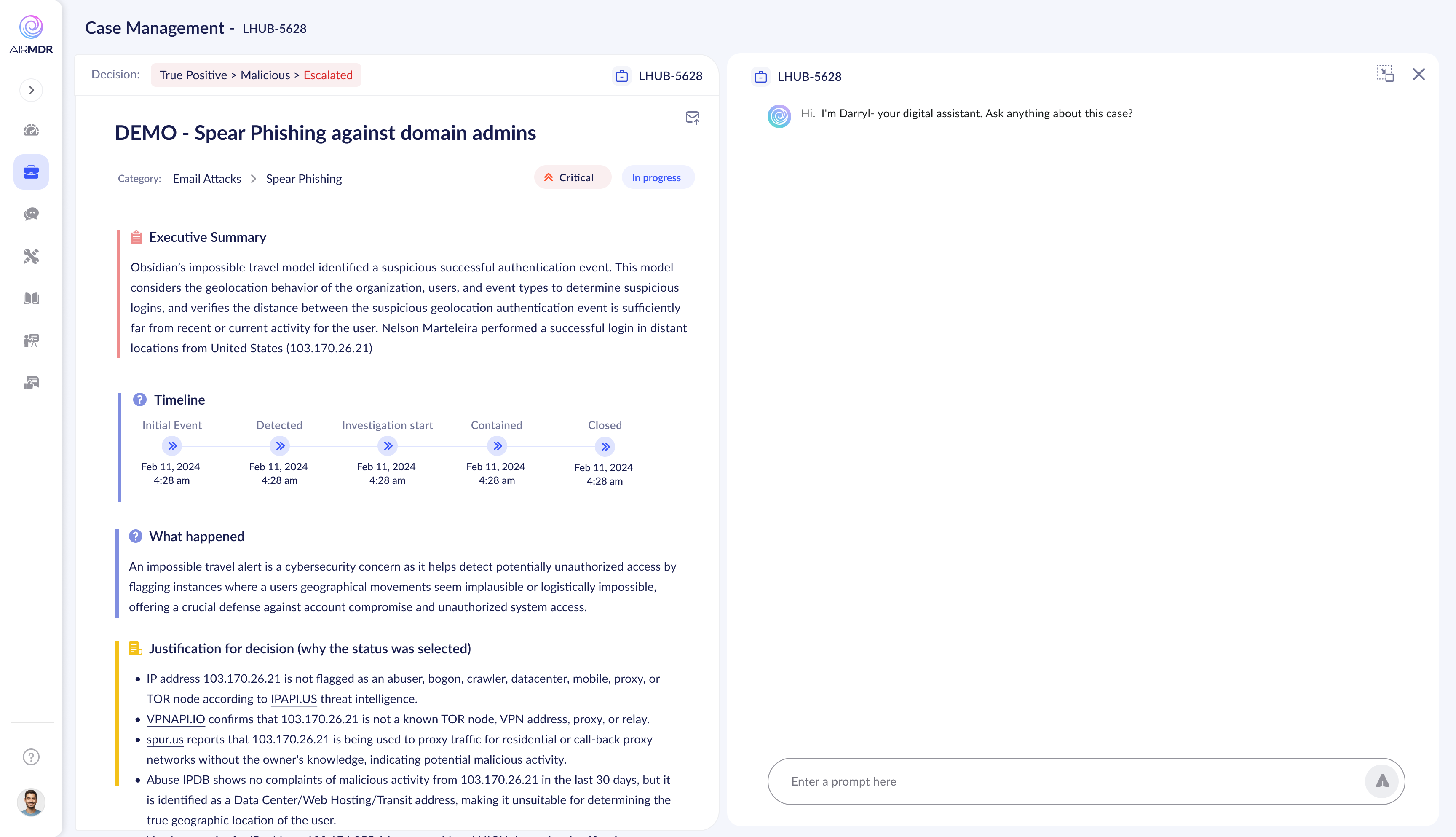The image size is (1456, 837).
Task: Click the In progress status badge
Action: click(x=657, y=177)
